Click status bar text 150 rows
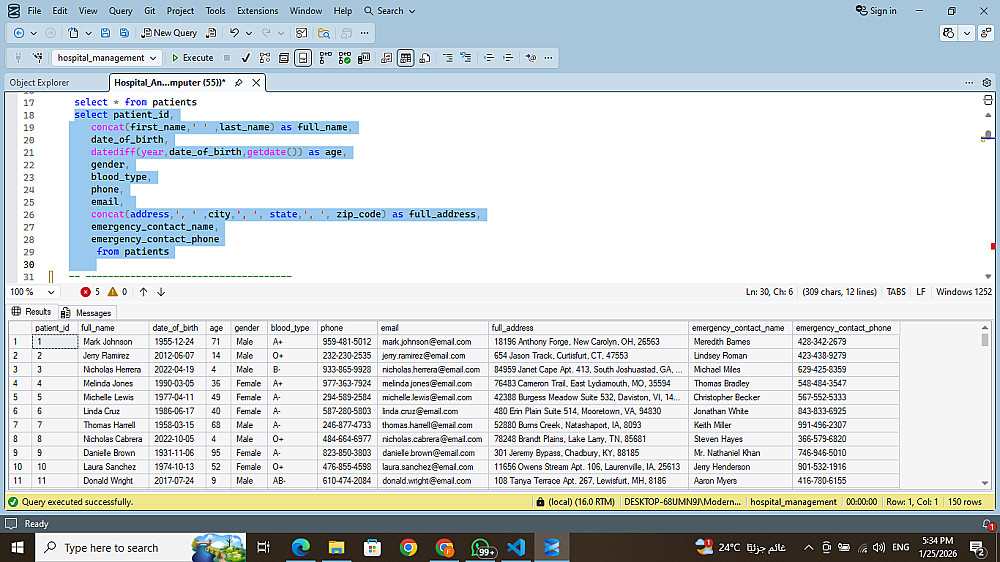This screenshot has width=1000, height=562. [x=964, y=502]
